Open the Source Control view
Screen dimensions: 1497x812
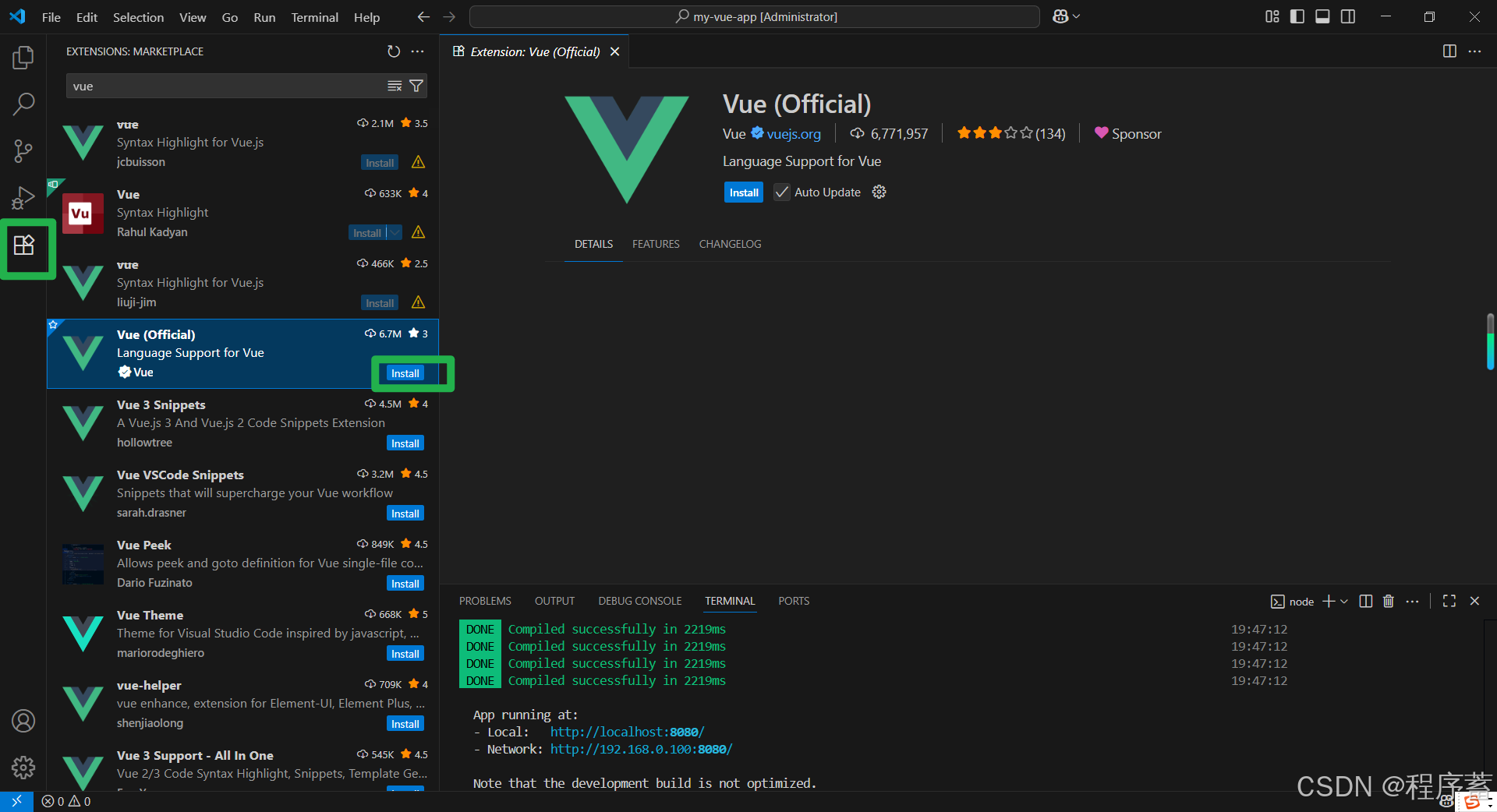(x=23, y=151)
